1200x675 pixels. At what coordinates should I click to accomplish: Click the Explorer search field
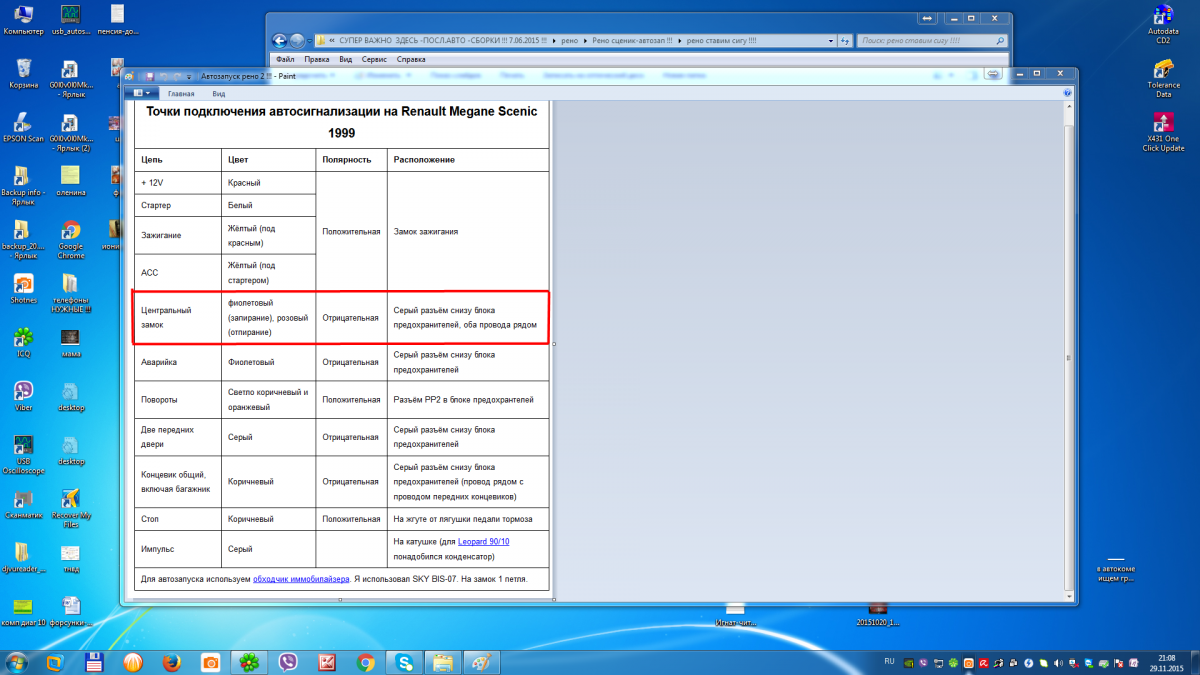pyautogui.click(x=933, y=41)
